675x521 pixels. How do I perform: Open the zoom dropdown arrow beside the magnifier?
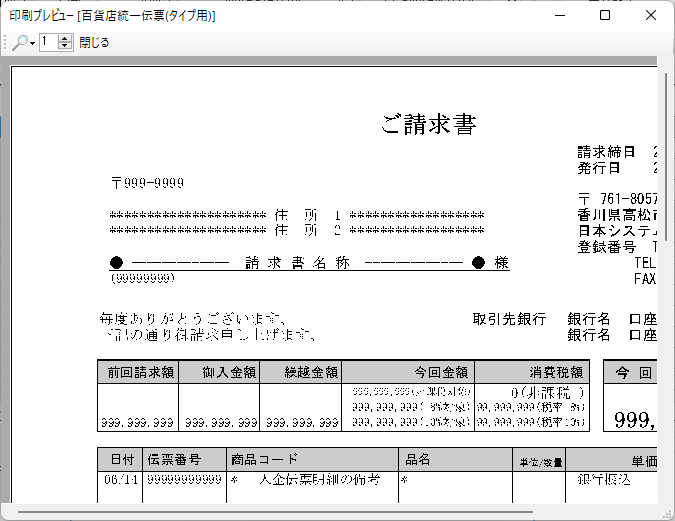[32, 43]
